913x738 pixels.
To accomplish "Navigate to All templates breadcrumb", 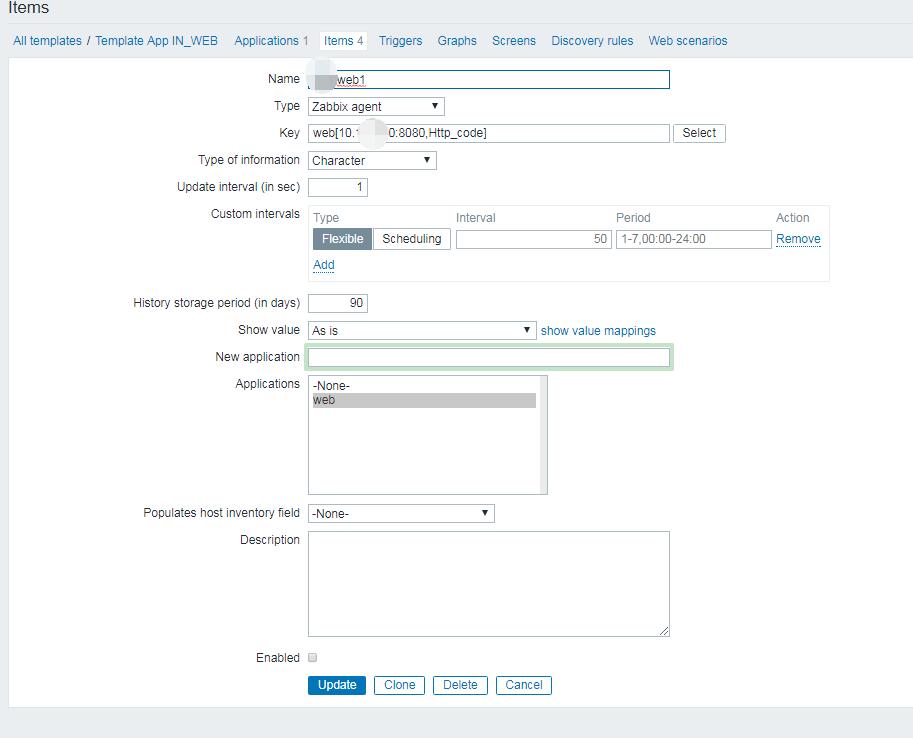I will (46, 41).
